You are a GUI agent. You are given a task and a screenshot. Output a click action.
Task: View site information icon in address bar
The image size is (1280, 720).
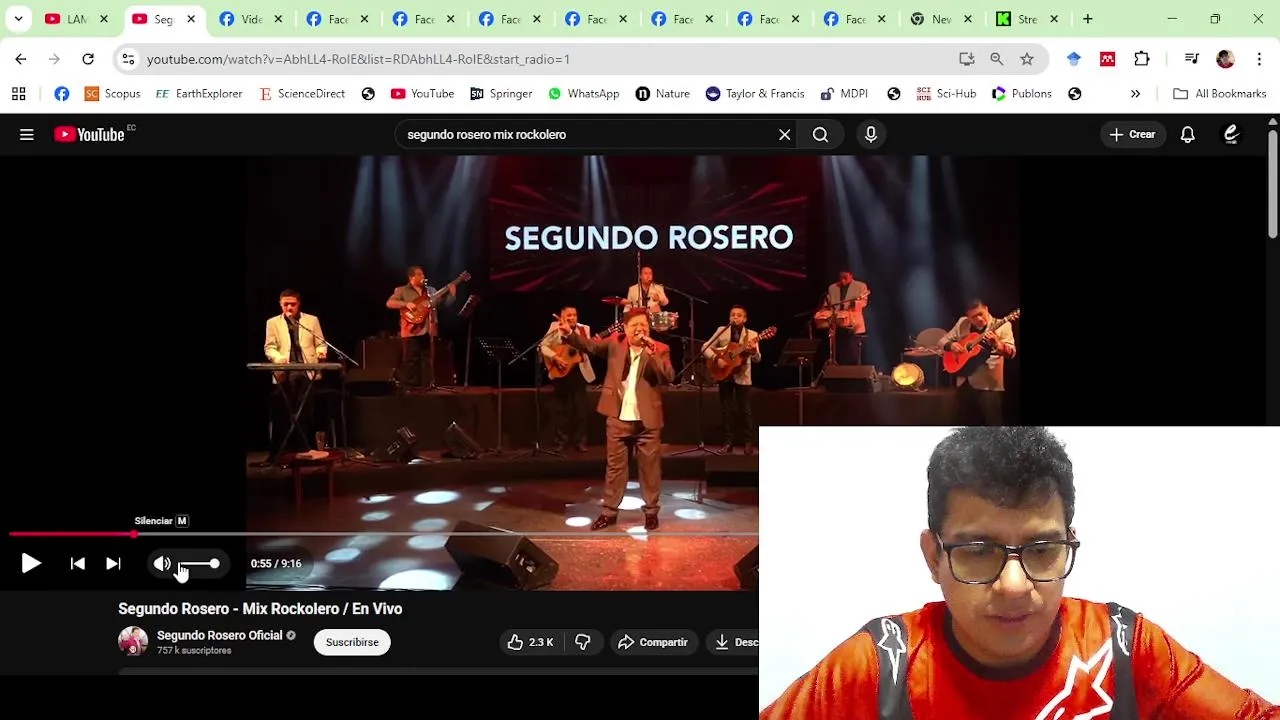click(x=128, y=59)
